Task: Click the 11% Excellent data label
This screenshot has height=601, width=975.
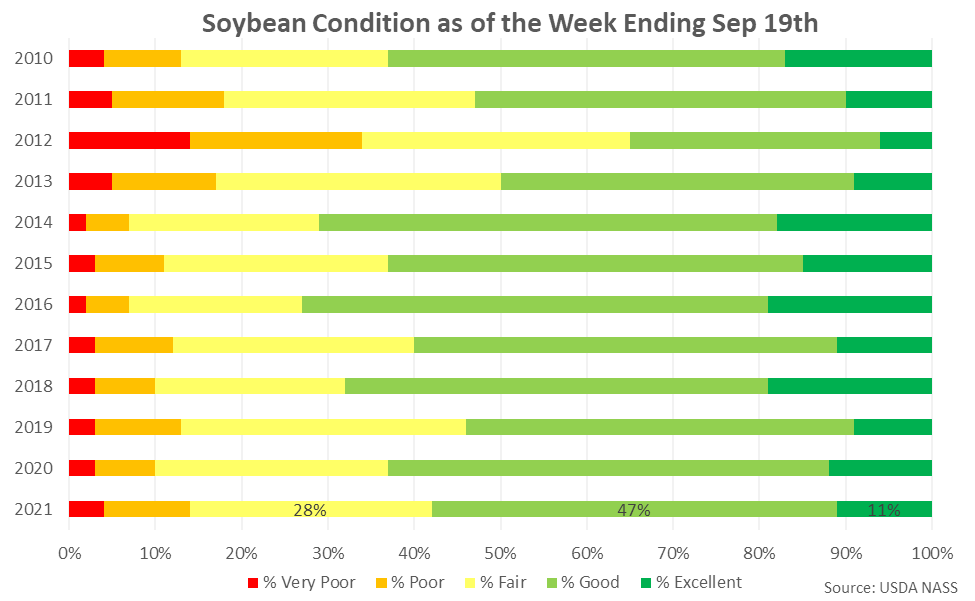Action: 884,510
